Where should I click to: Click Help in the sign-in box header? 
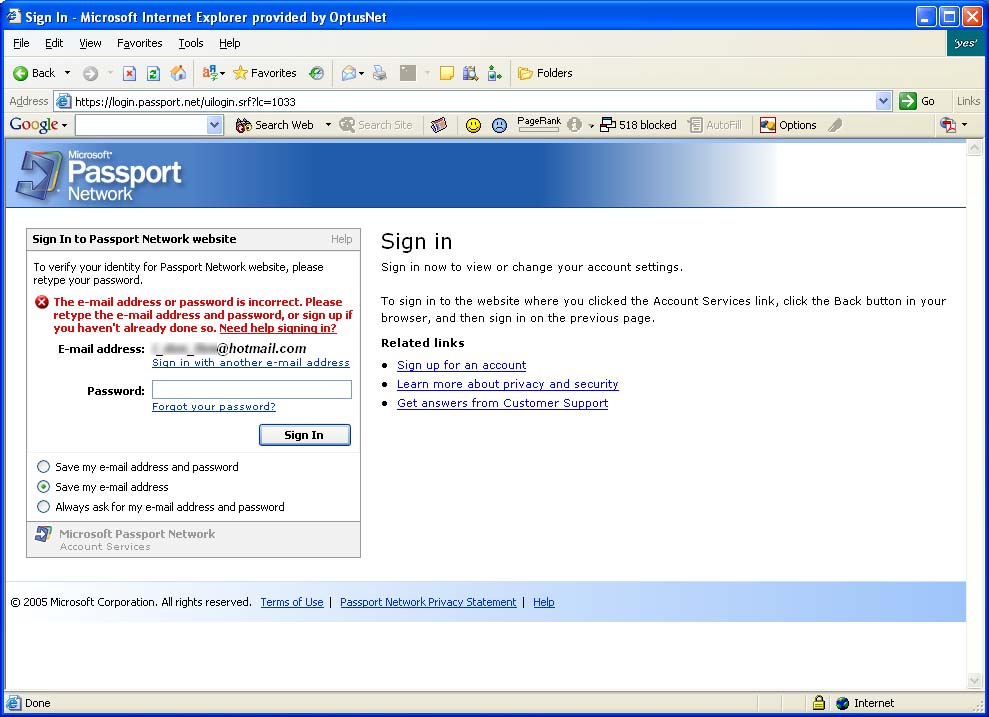(341, 239)
